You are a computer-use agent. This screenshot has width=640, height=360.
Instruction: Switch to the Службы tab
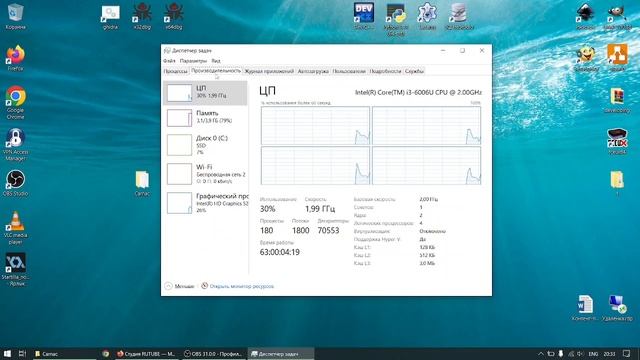point(414,71)
